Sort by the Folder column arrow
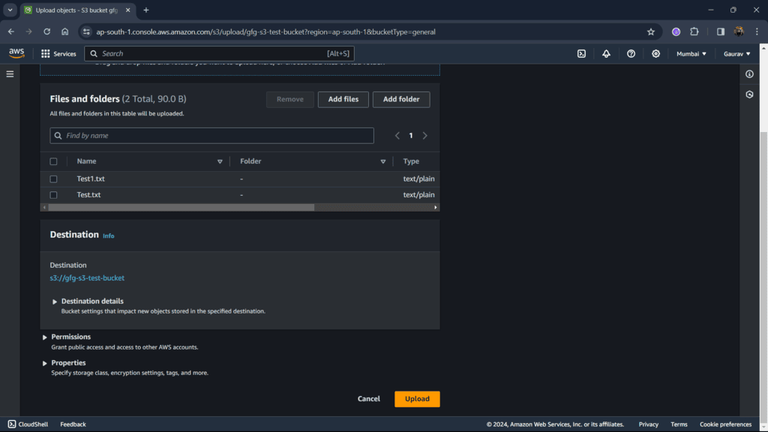Image resolution: width=768 pixels, height=432 pixels. pos(383,162)
